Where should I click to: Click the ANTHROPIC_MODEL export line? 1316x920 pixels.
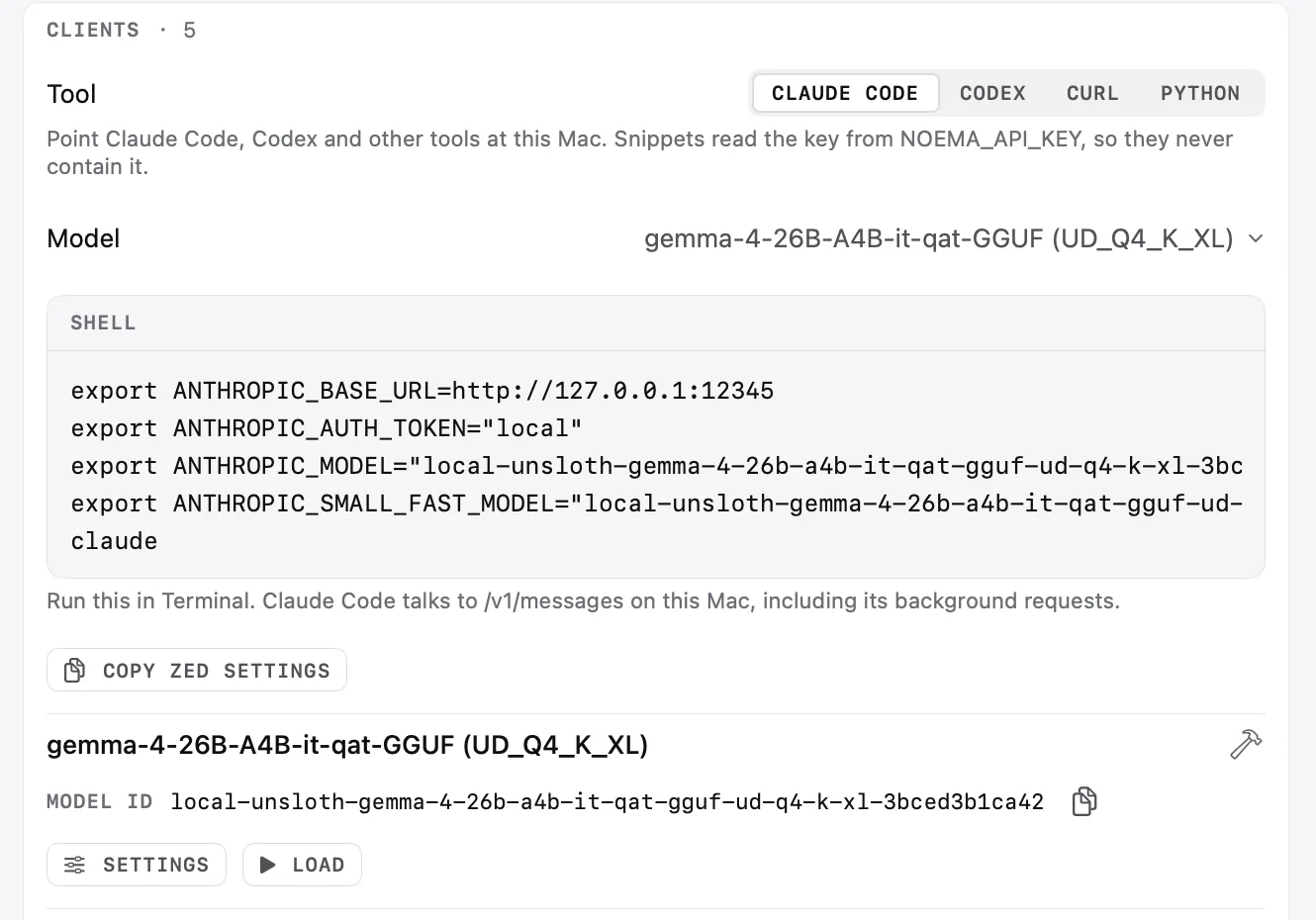(657, 466)
